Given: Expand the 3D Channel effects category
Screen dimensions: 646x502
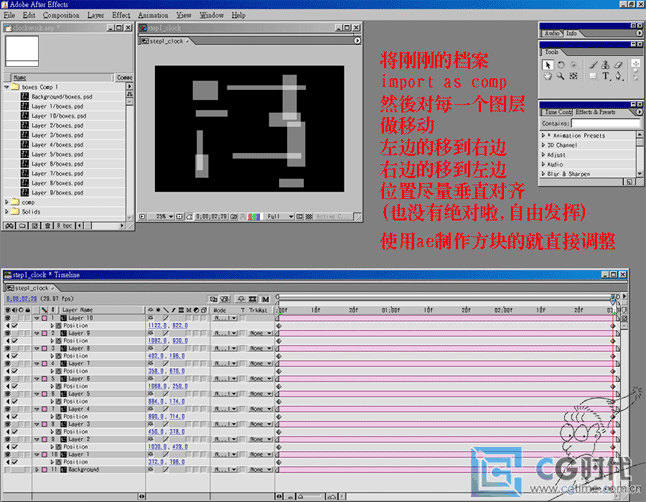Looking at the screenshot, I should 543,145.
